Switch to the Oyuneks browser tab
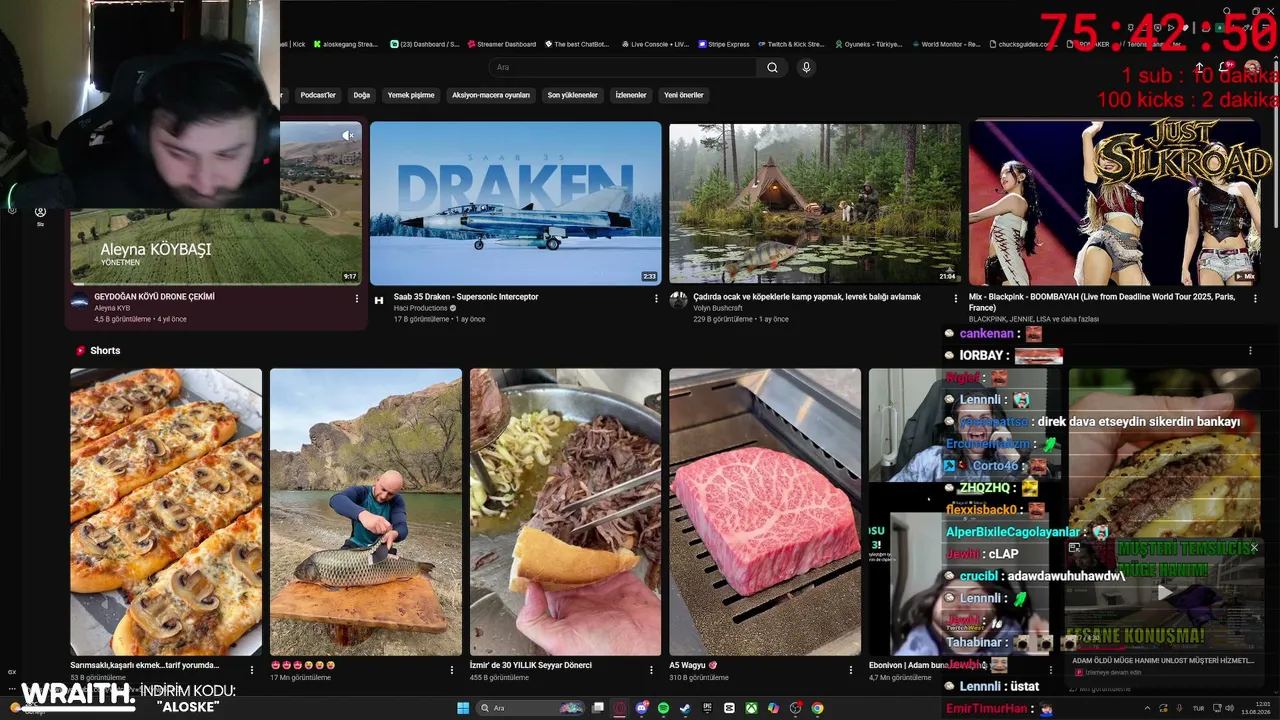 (867, 44)
